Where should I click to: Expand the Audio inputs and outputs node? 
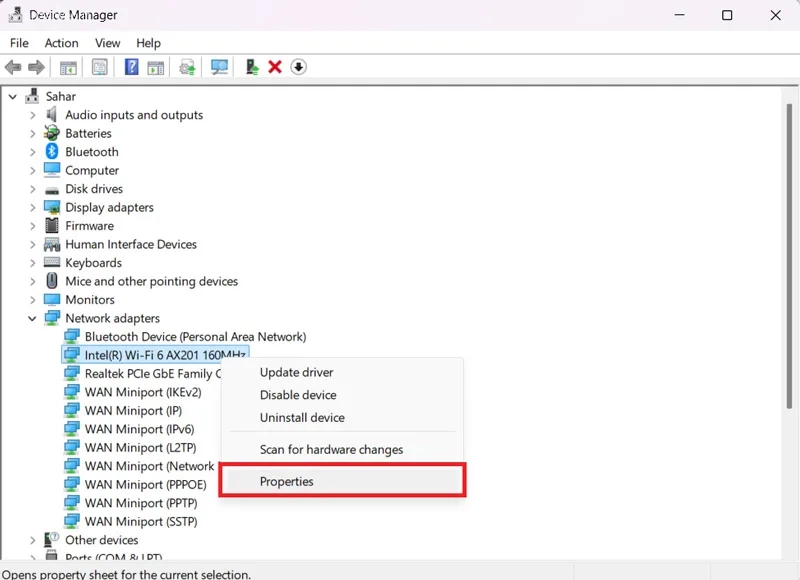tap(32, 115)
